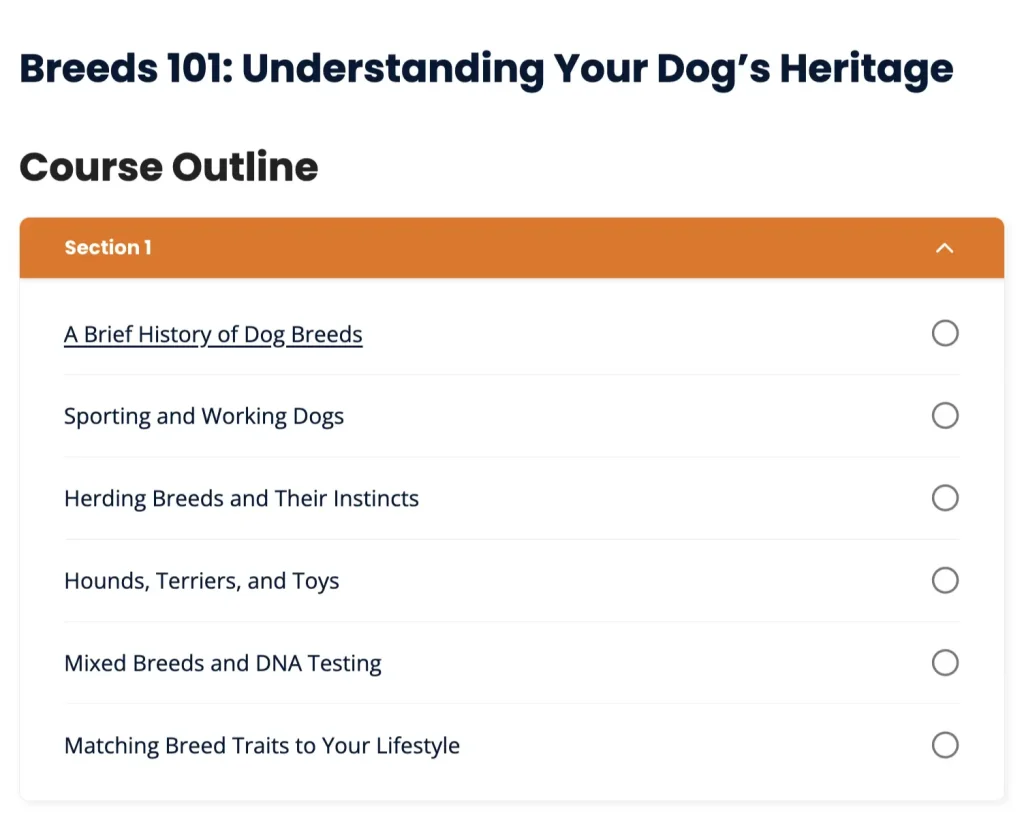Select the Matching Breed Traits completion circle
This screenshot has height=828, width=1024.
945,744
